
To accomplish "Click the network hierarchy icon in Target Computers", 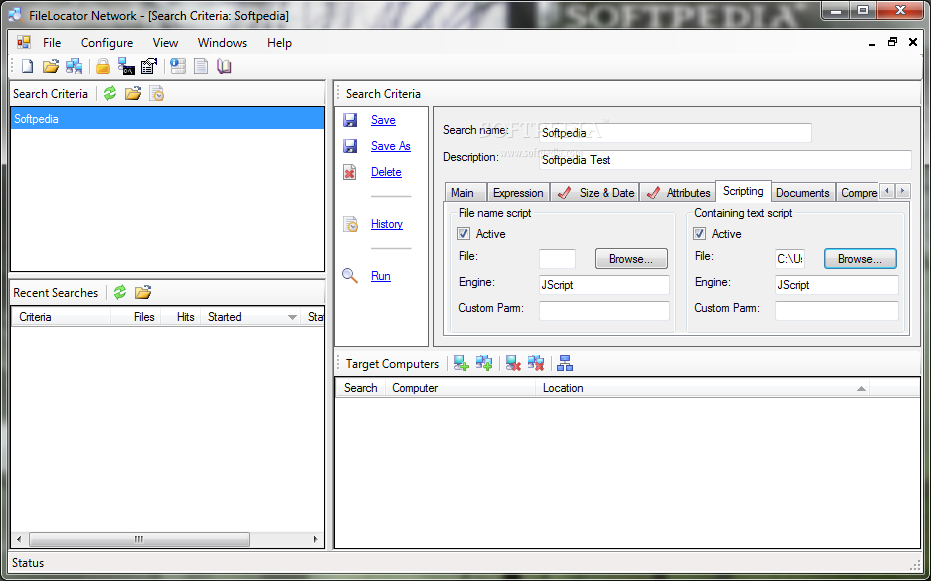I will point(565,363).
